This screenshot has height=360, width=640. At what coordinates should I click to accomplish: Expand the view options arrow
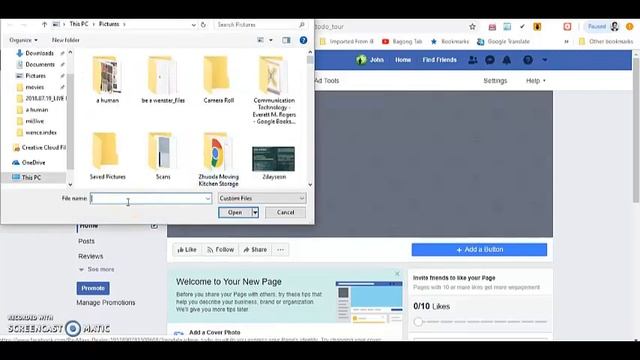tap(271, 40)
